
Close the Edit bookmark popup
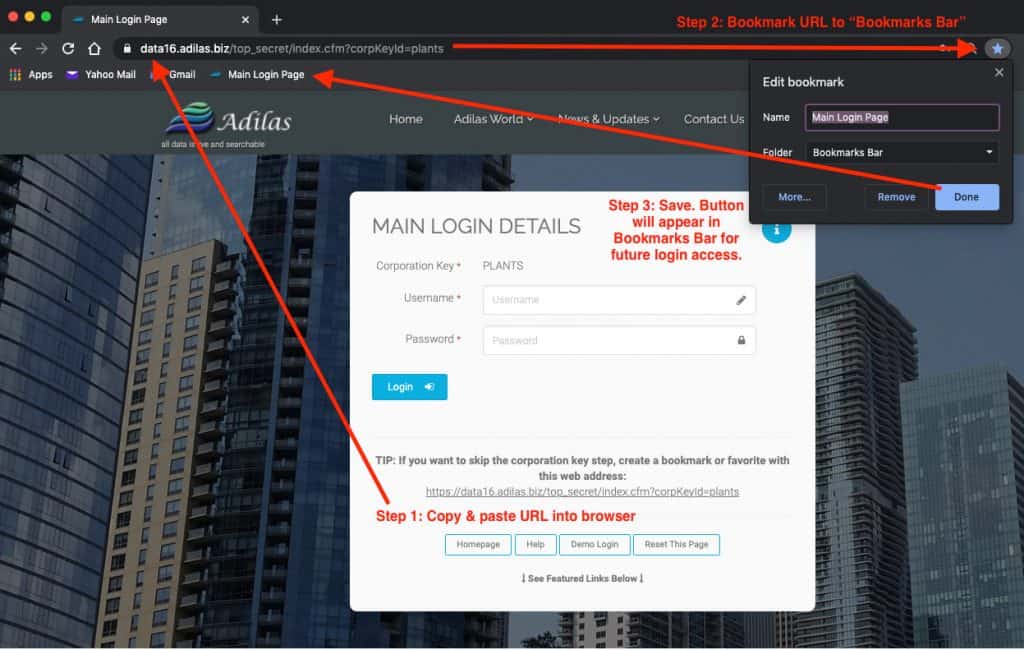[999, 73]
